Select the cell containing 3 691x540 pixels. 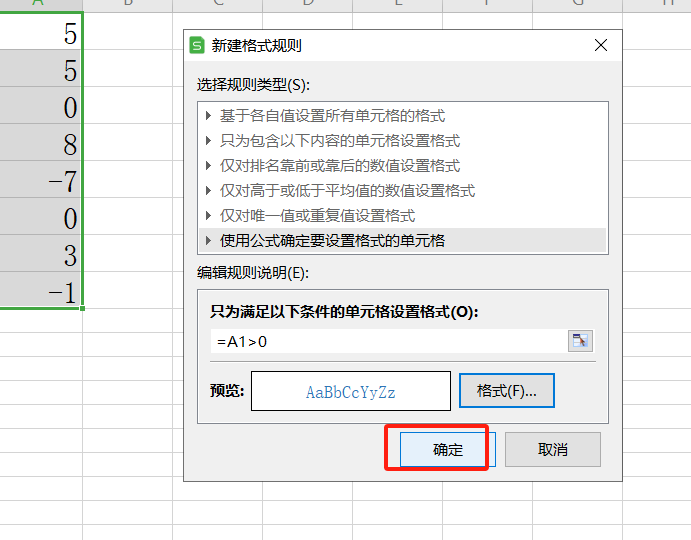pyautogui.click(x=41, y=253)
